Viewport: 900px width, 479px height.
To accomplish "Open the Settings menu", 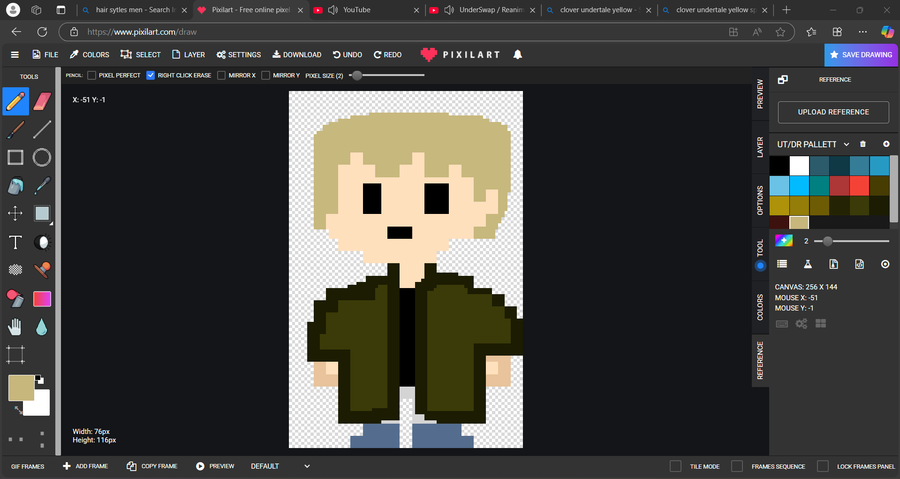I will coord(239,54).
